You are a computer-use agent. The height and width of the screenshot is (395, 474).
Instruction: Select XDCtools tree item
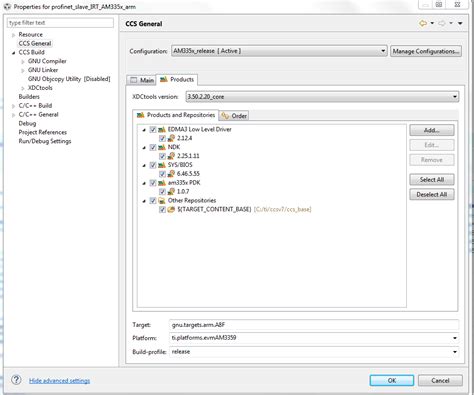coord(40,88)
